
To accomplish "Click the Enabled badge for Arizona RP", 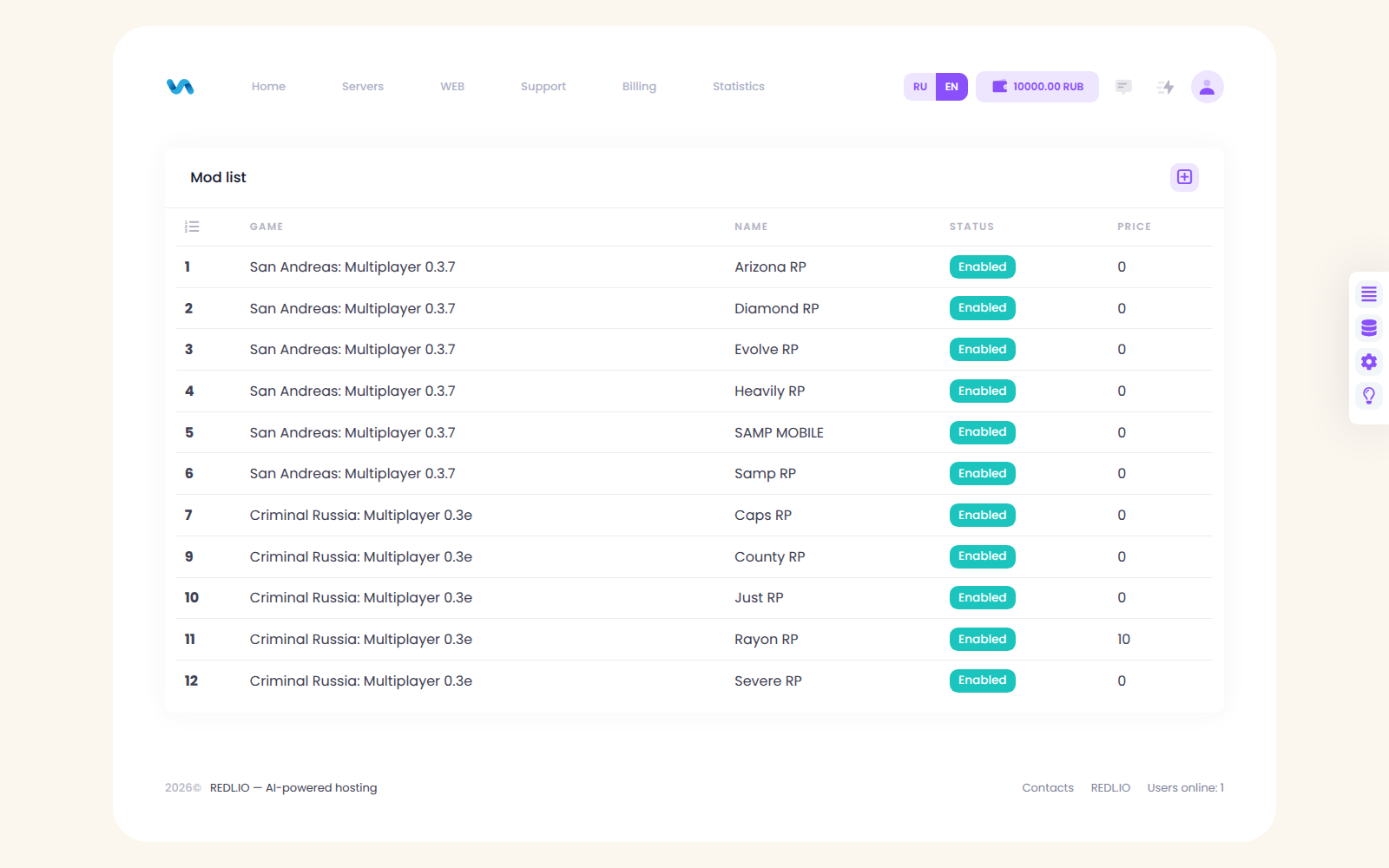I will point(983,267).
